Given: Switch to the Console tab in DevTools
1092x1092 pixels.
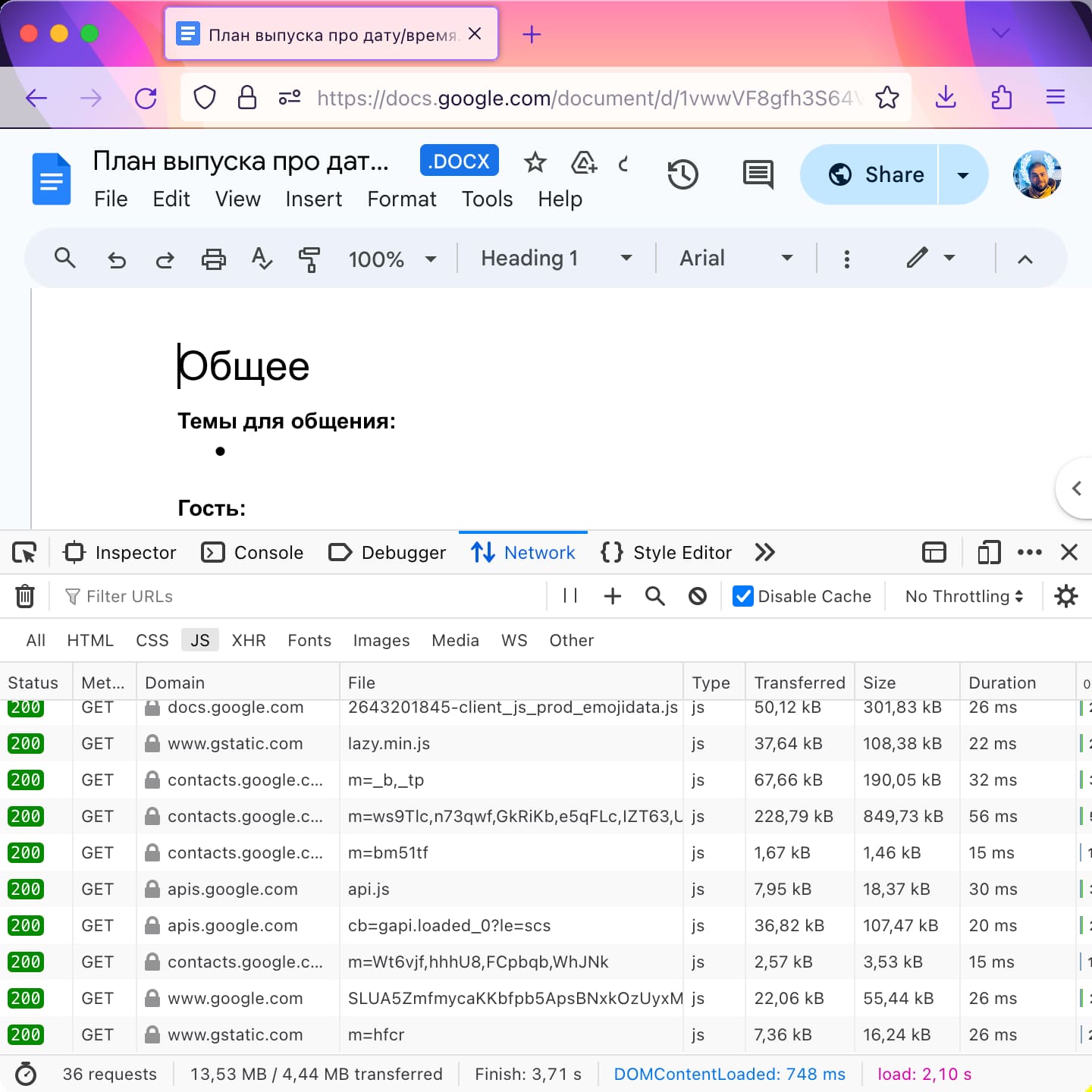Looking at the screenshot, I should click(x=253, y=552).
